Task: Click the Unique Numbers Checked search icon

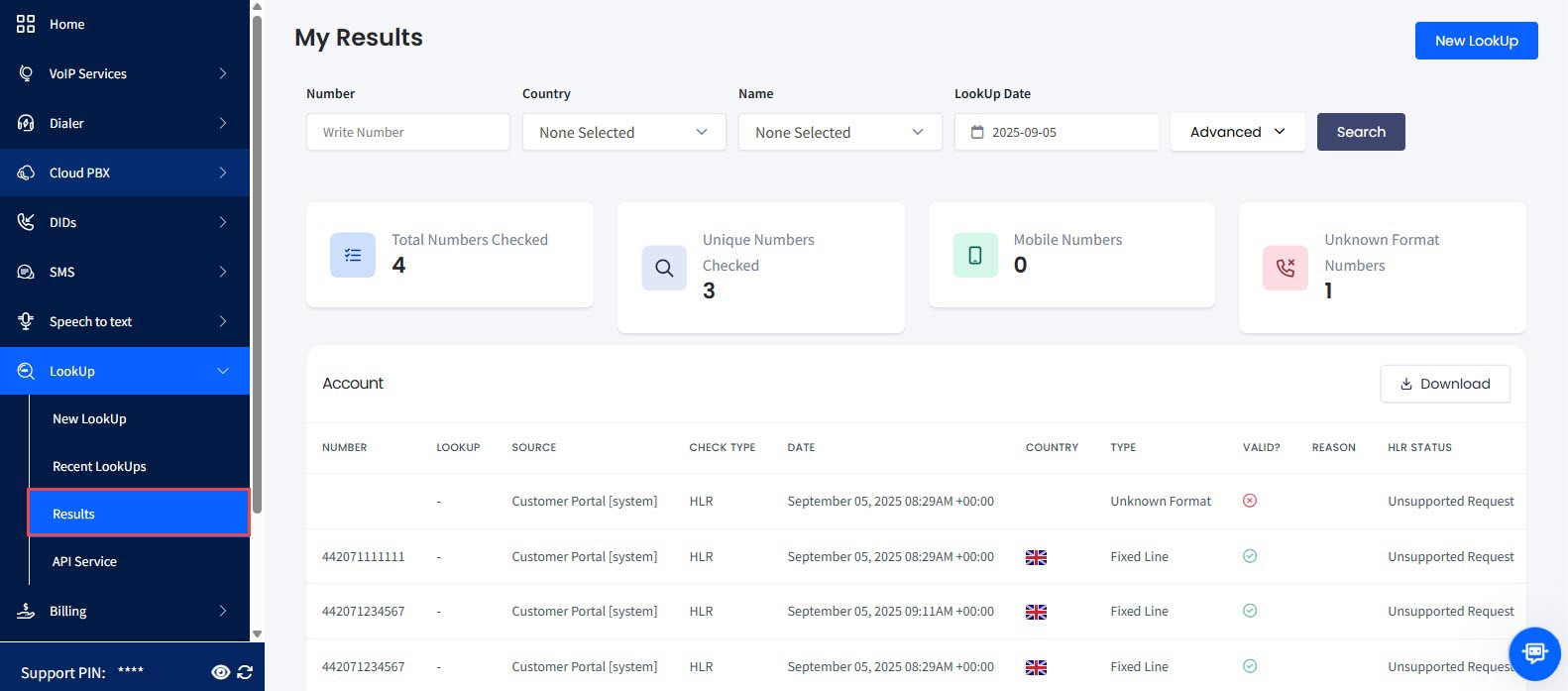Action: click(x=664, y=268)
